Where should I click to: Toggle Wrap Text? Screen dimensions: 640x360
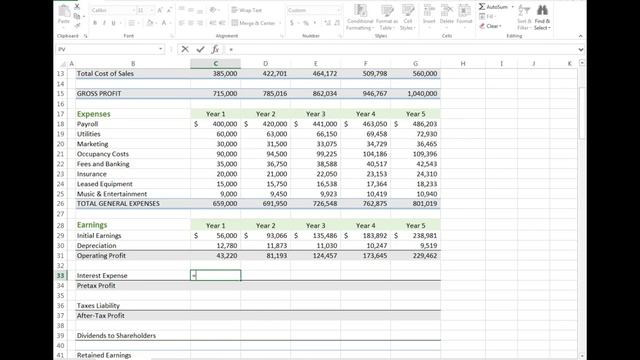click(247, 10)
